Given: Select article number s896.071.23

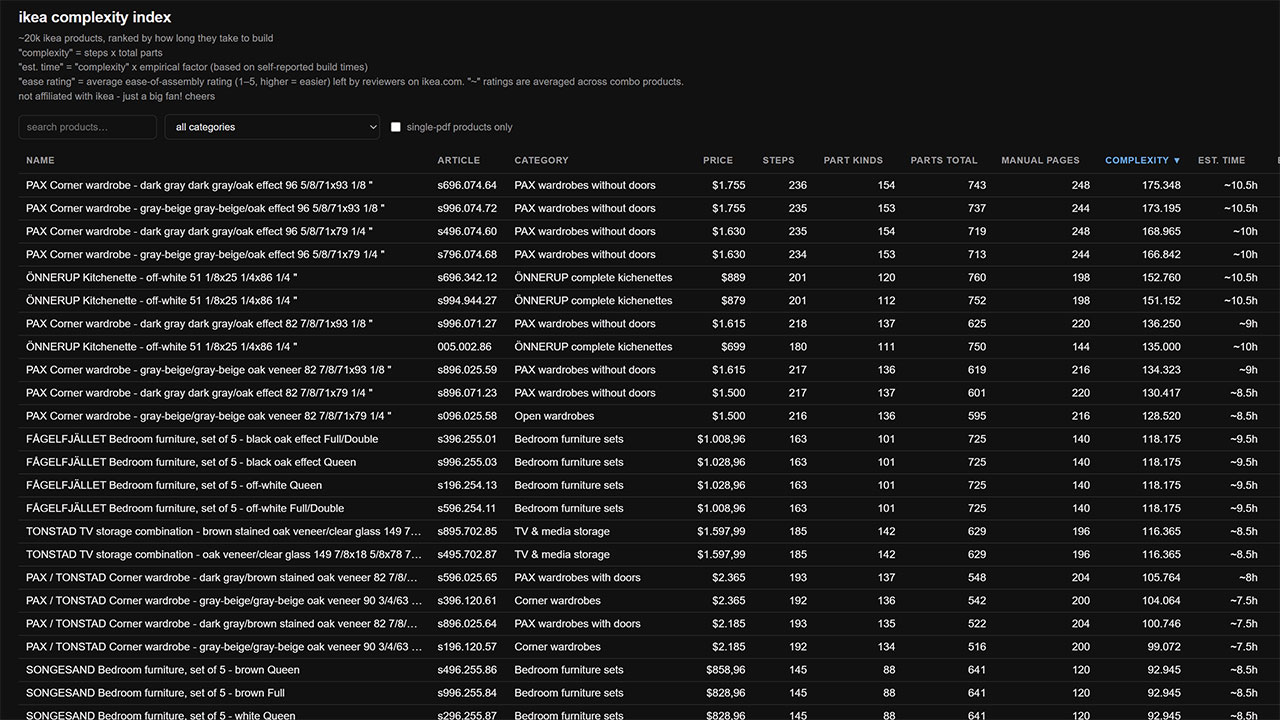Looking at the screenshot, I should pos(467,392).
